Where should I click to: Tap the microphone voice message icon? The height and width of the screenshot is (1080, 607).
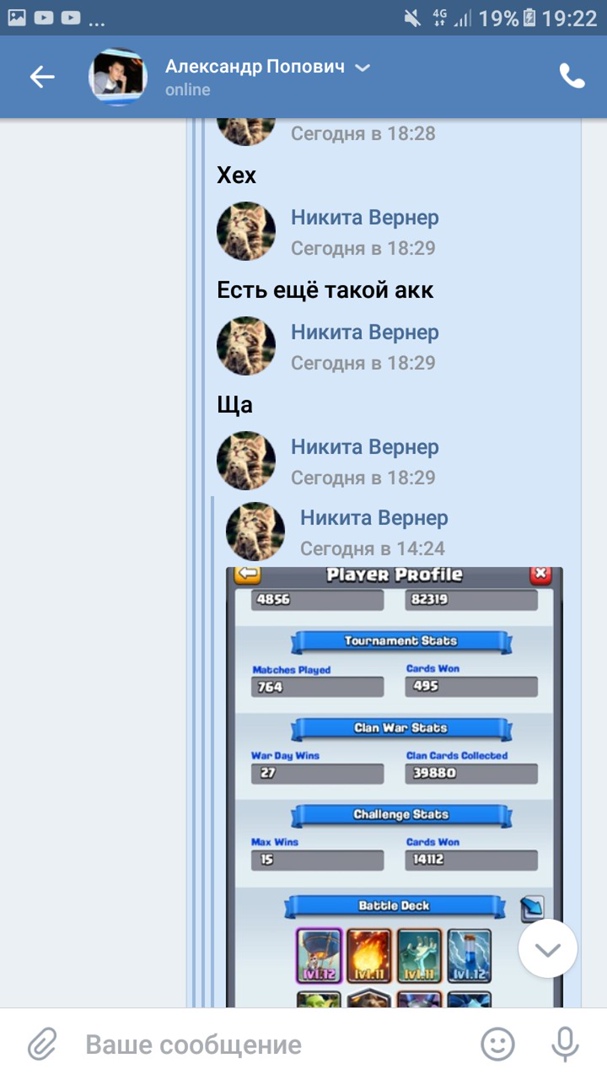(x=564, y=1044)
